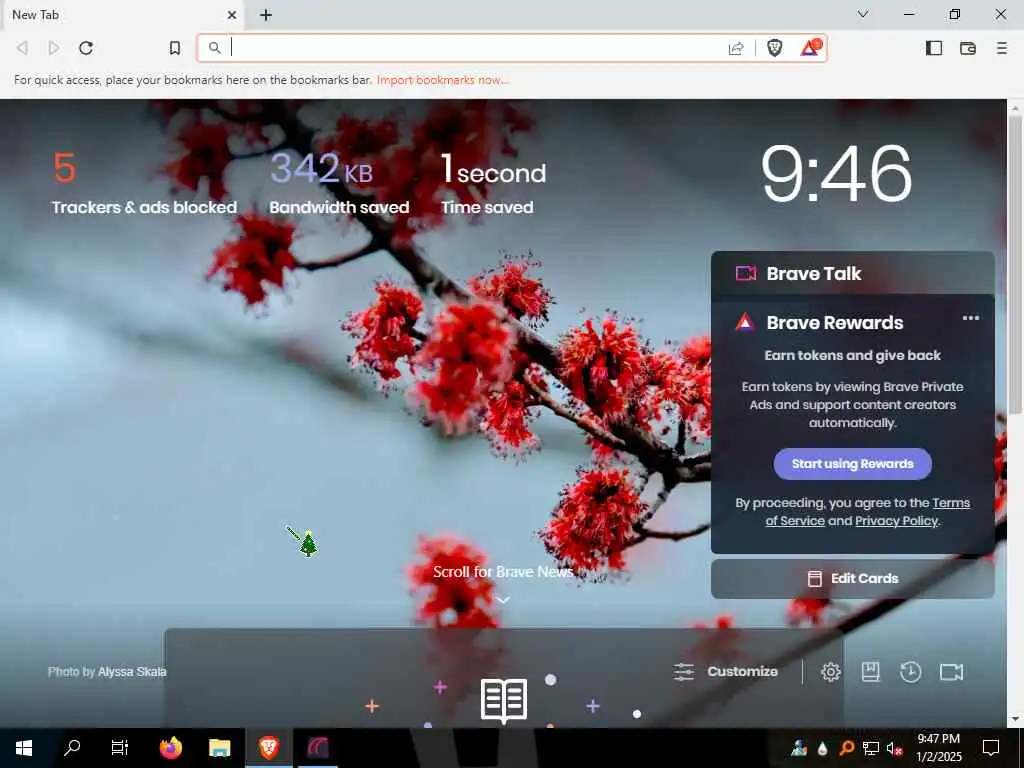Launch Firefox from the taskbar
Image resolution: width=1024 pixels, height=768 pixels.
click(x=170, y=748)
